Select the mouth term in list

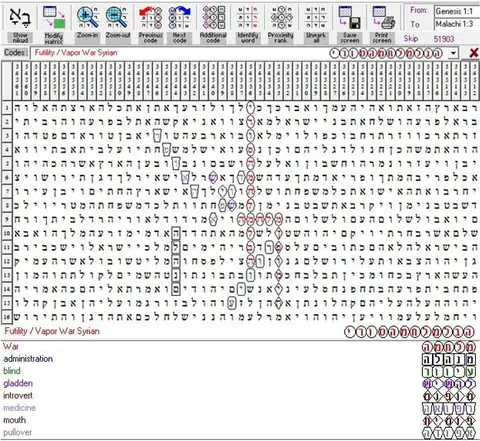(x=14, y=420)
